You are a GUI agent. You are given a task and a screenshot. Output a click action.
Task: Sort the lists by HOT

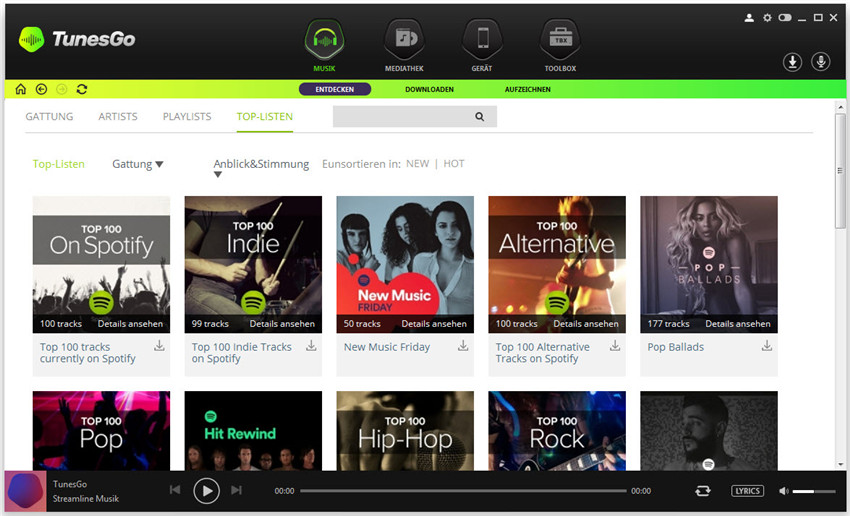(x=454, y=164)
